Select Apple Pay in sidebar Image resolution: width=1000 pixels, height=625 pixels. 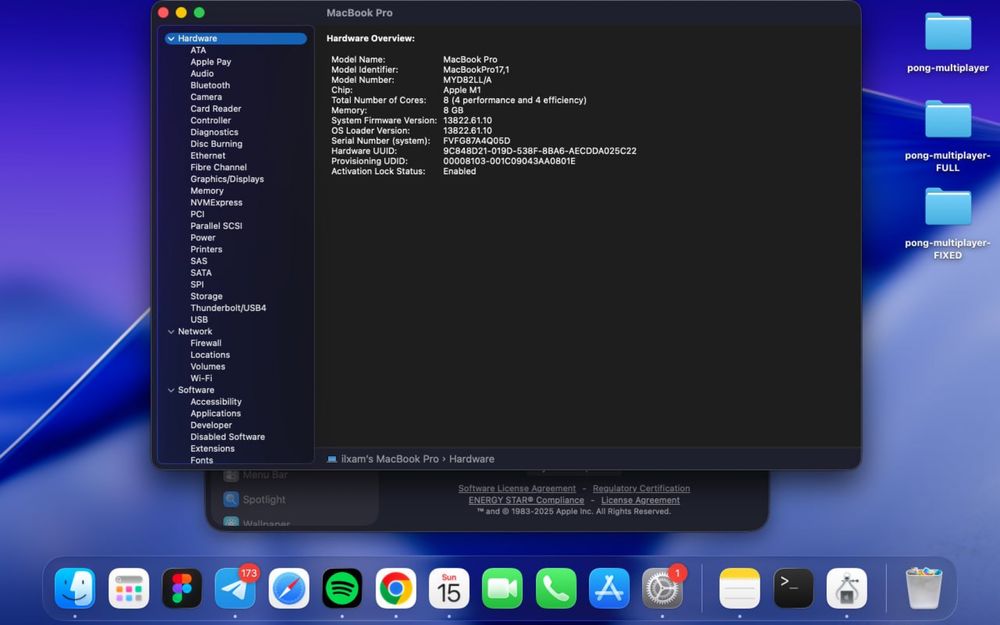pyautogui.click(x=210, y=62)
